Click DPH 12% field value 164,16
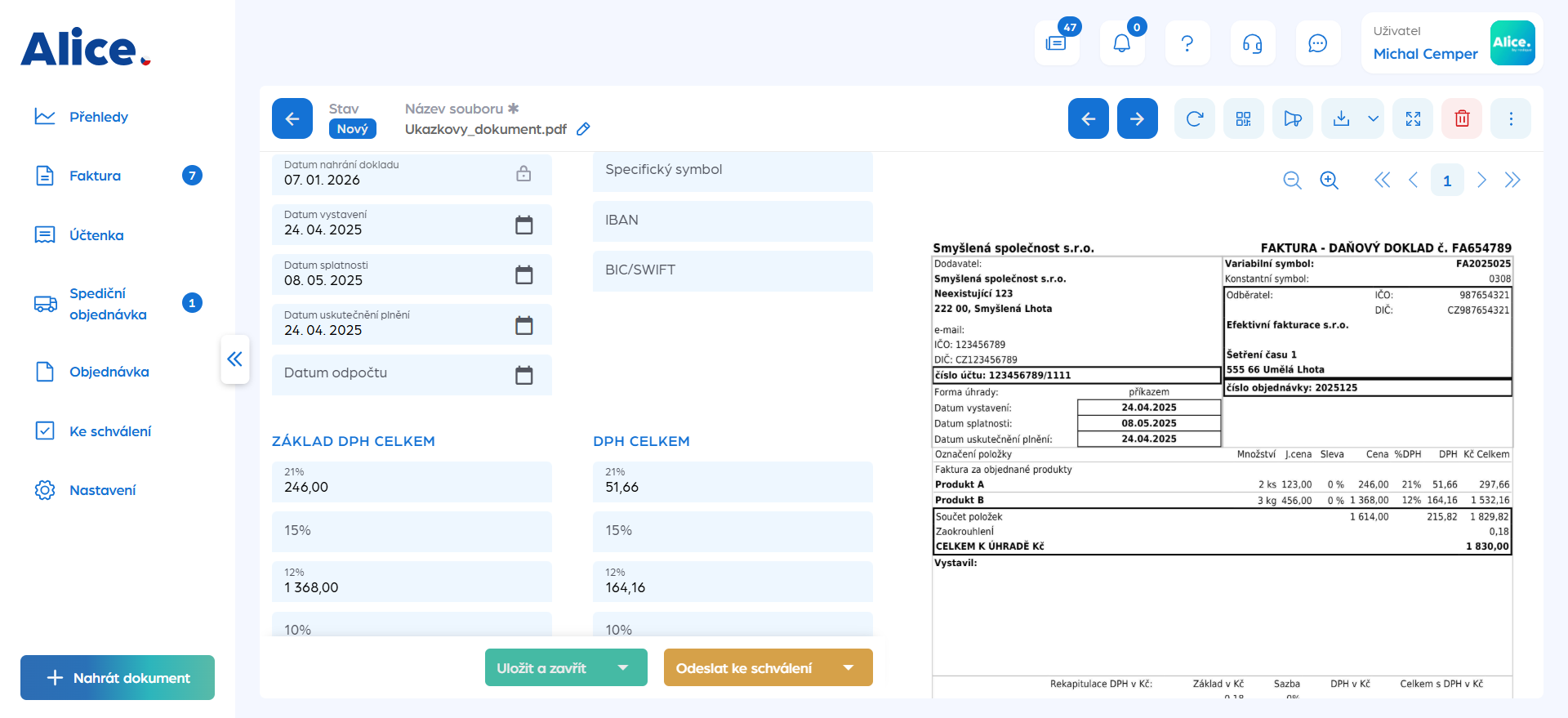The height and width of the screenshot is (718, 1568). click(733, 582)
